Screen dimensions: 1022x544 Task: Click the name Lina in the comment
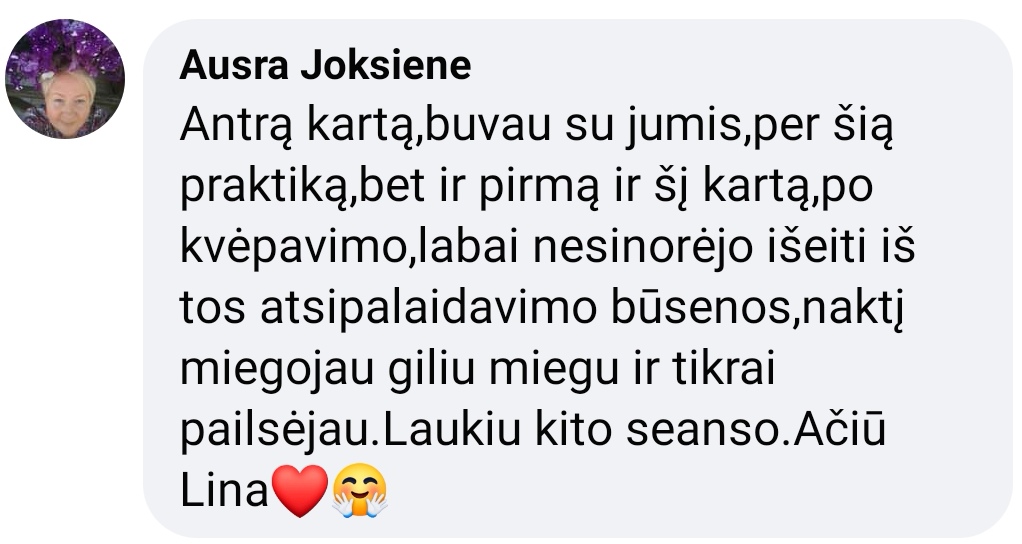pyautogui.click(x=224, y=491)
